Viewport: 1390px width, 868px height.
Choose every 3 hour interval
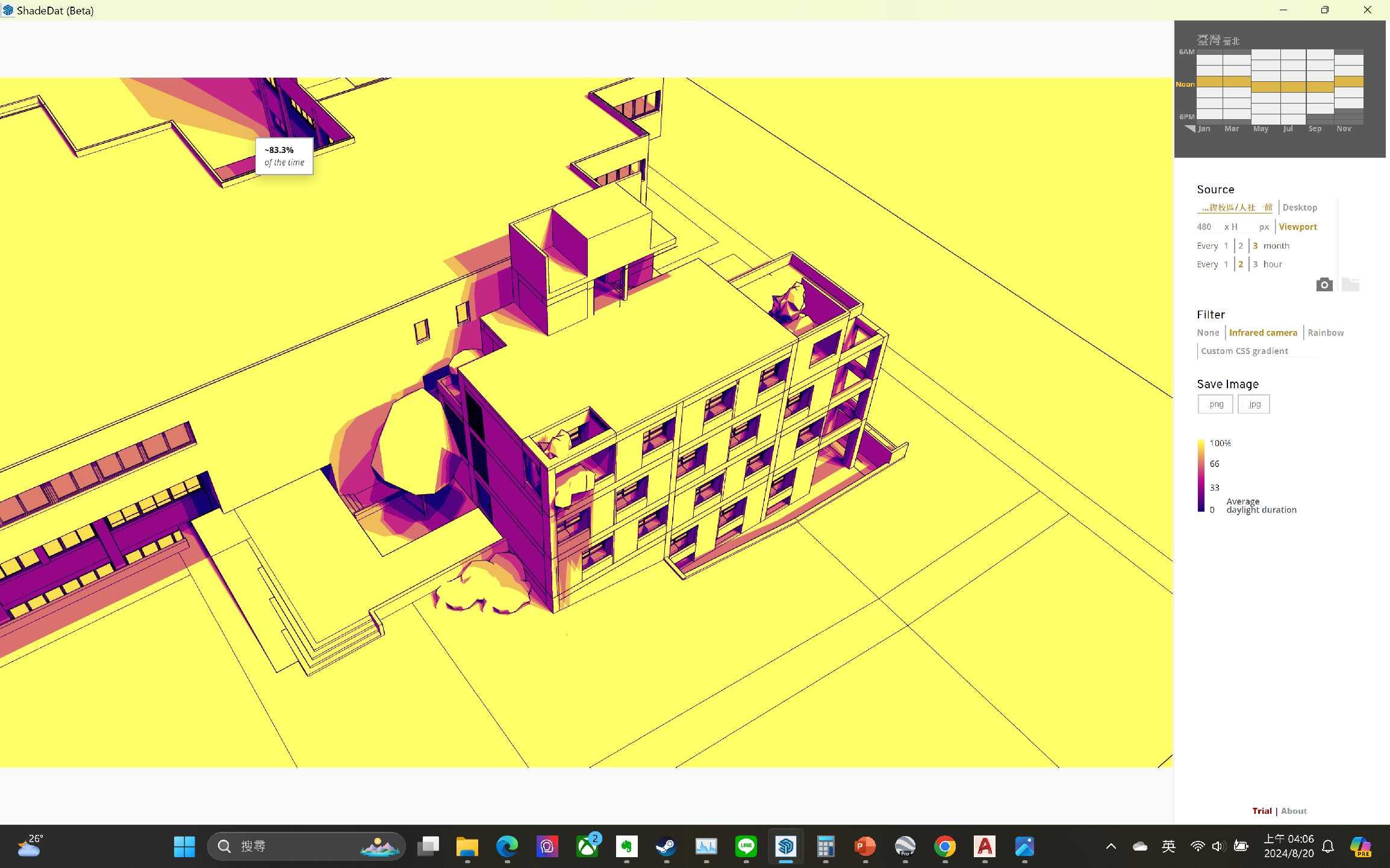(1255, 264)
